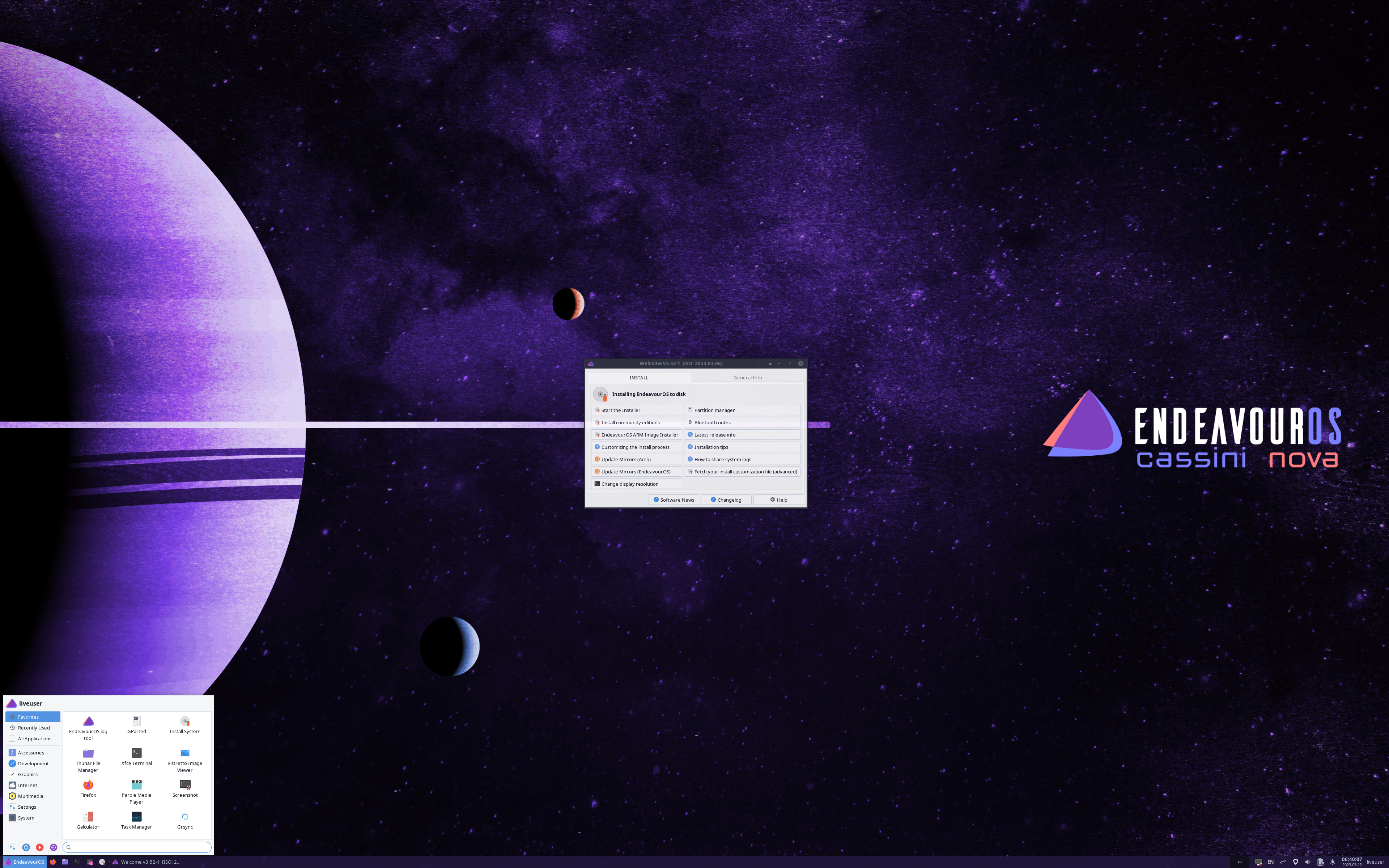Open Task Manager from the favorites
The image size is (1389, 868).
[x=136, y=820]
